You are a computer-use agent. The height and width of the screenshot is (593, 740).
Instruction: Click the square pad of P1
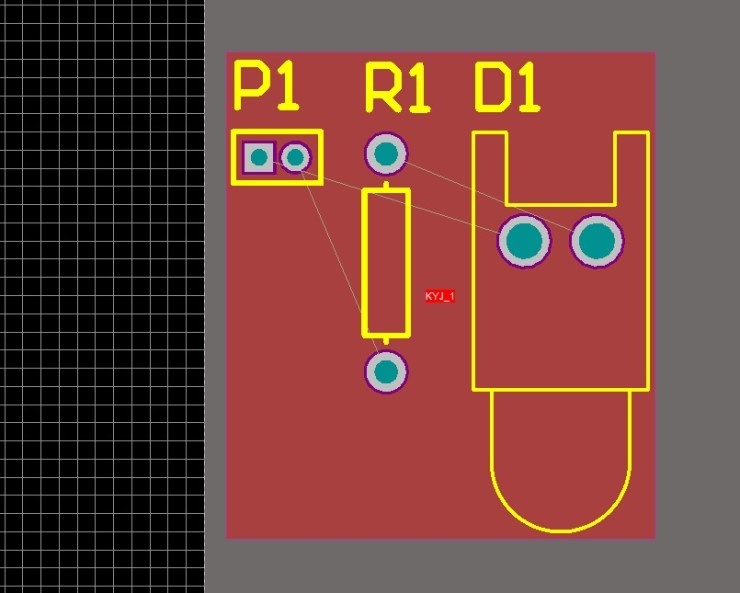[x=259, y=157]
